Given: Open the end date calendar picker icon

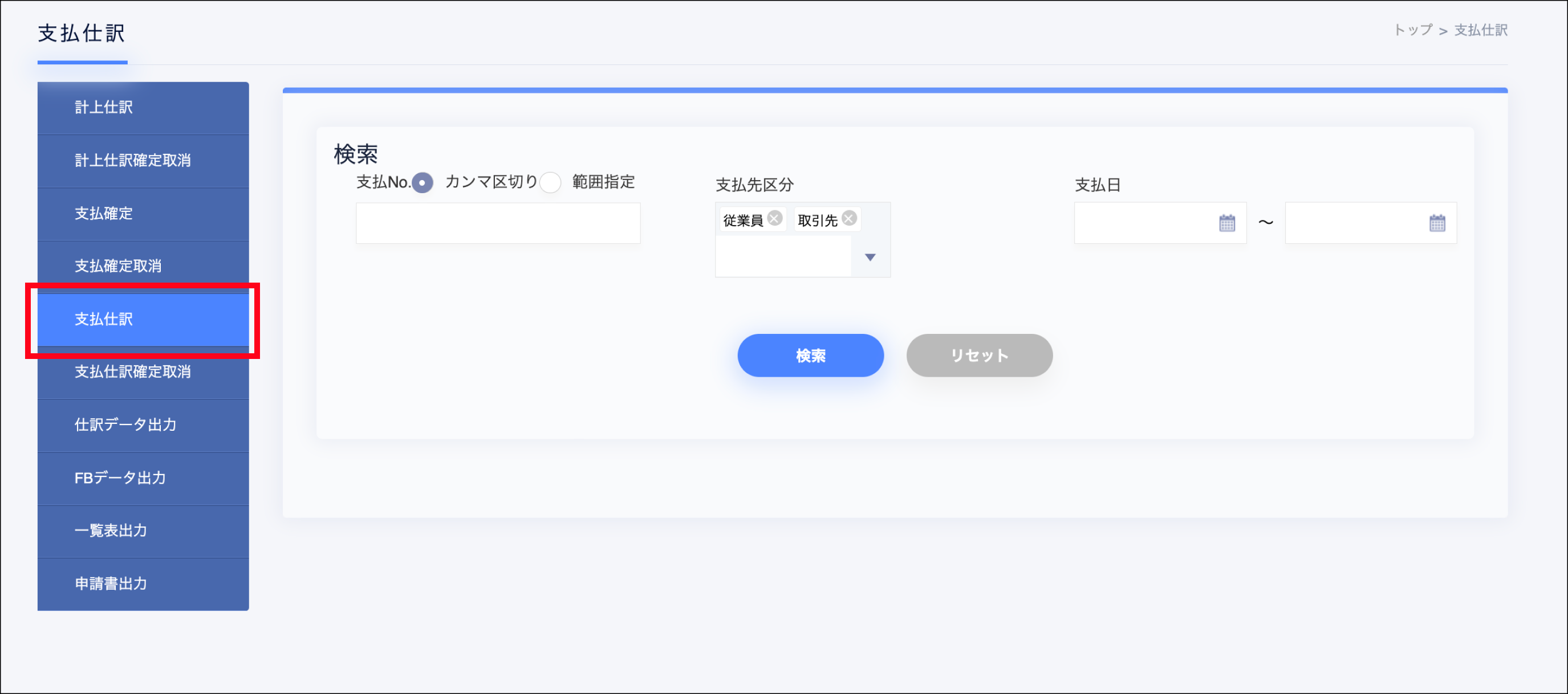Looking at the screenshot, I should [x=1436, y=223].
